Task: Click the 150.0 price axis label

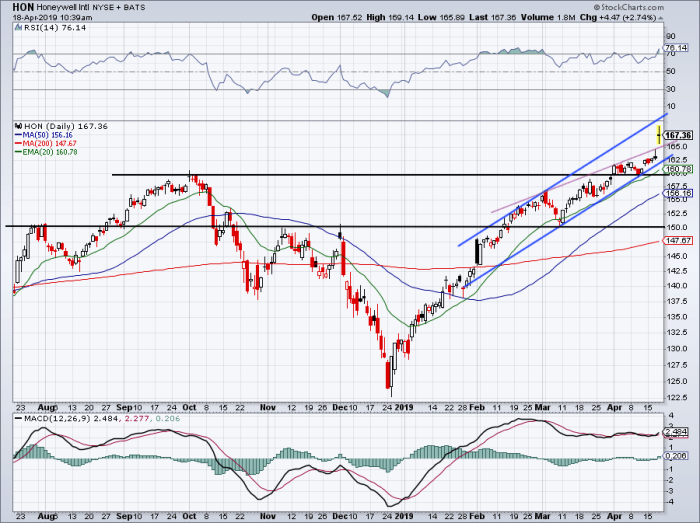Action: click(675, 227)
